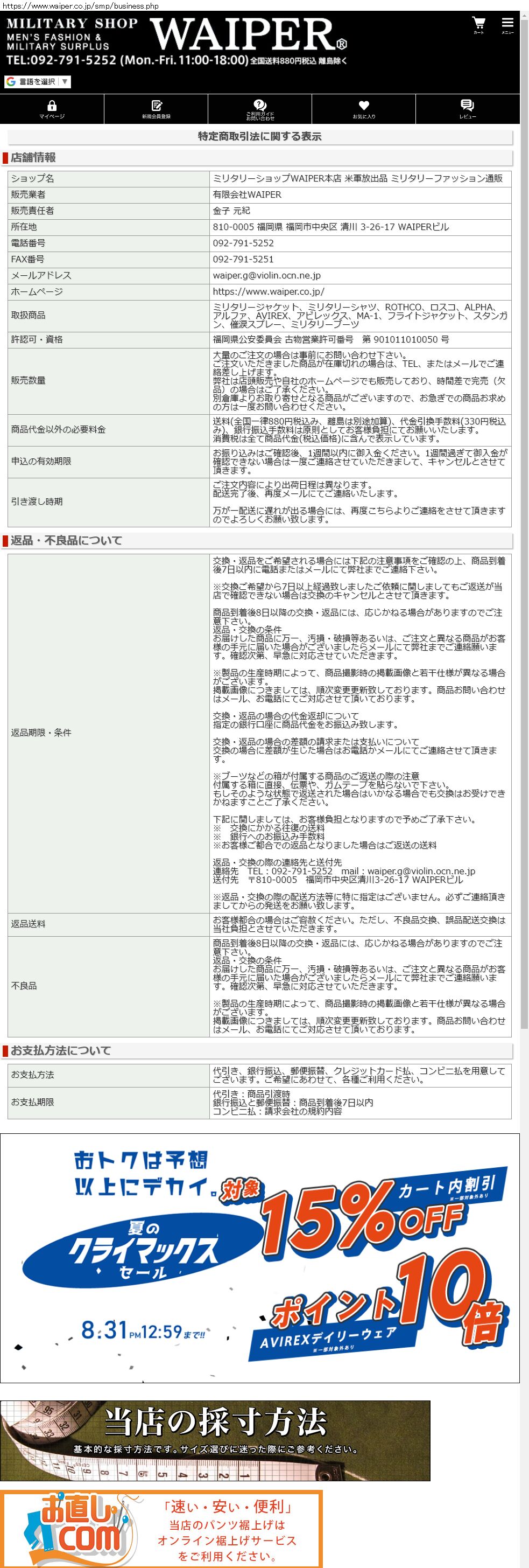Open the Onaoshi.com hemming service banner
Image resolution: width=529 pixels, height=1568 pixels.
(161, 1529)
